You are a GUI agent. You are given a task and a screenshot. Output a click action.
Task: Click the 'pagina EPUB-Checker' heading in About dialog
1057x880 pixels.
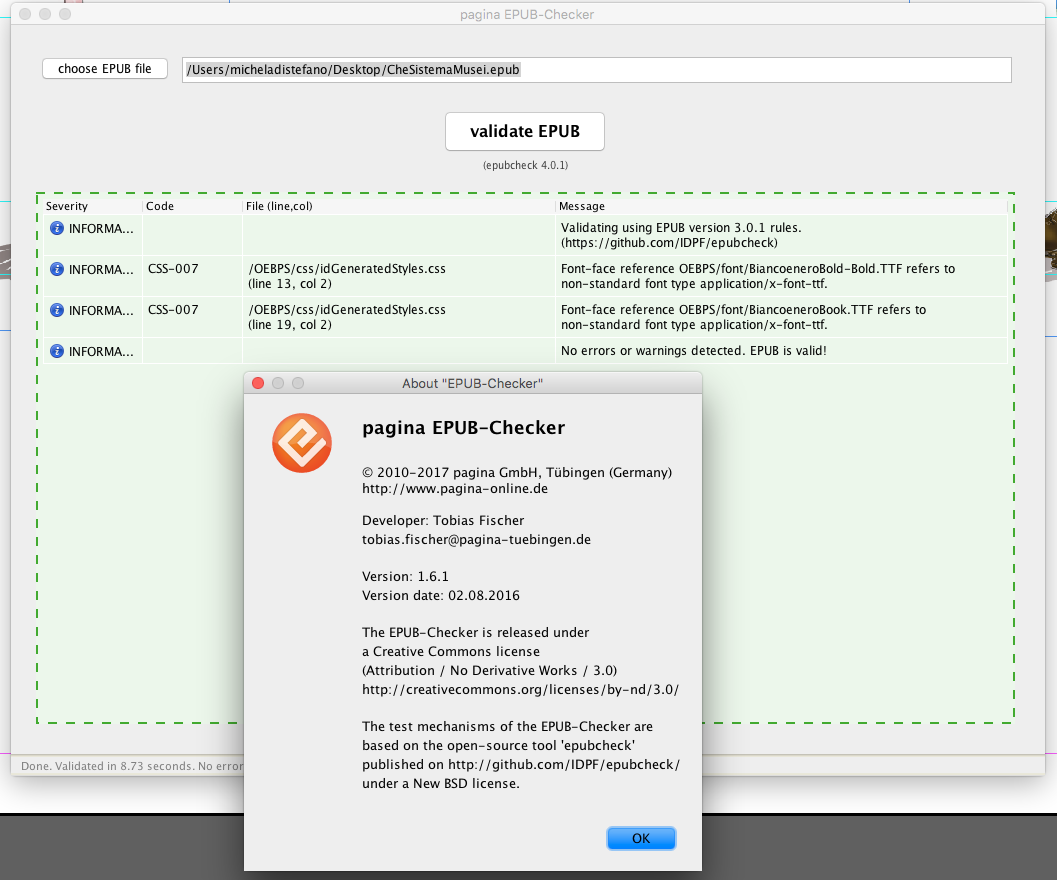click(464, 428)
